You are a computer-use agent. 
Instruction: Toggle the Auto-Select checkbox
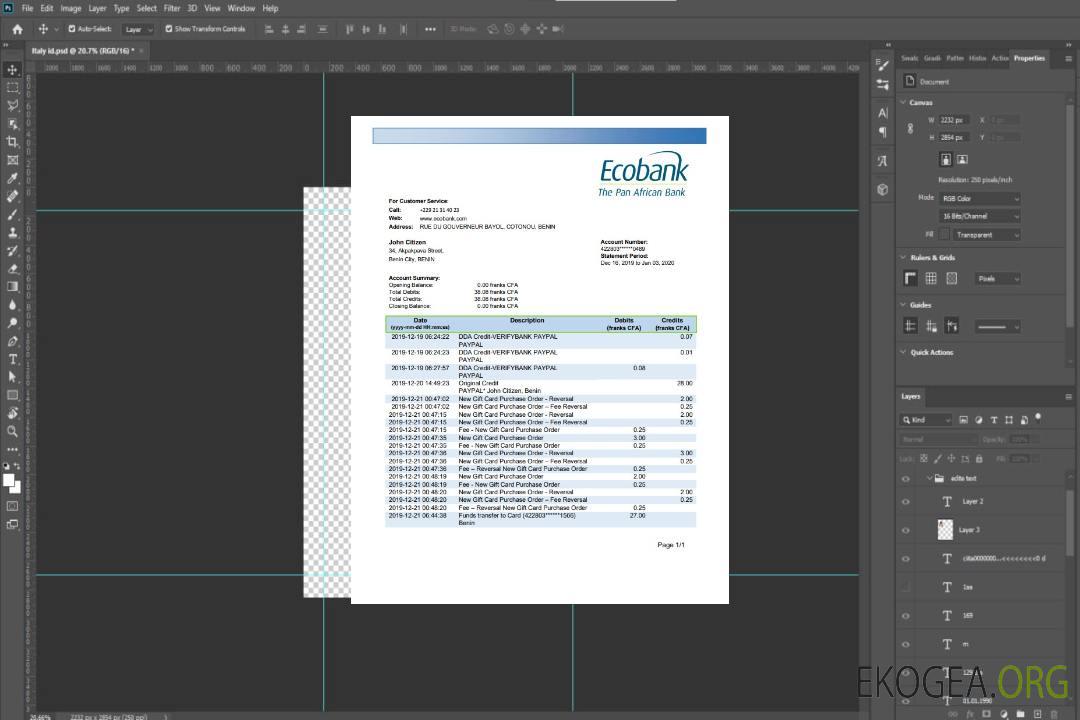72,29
